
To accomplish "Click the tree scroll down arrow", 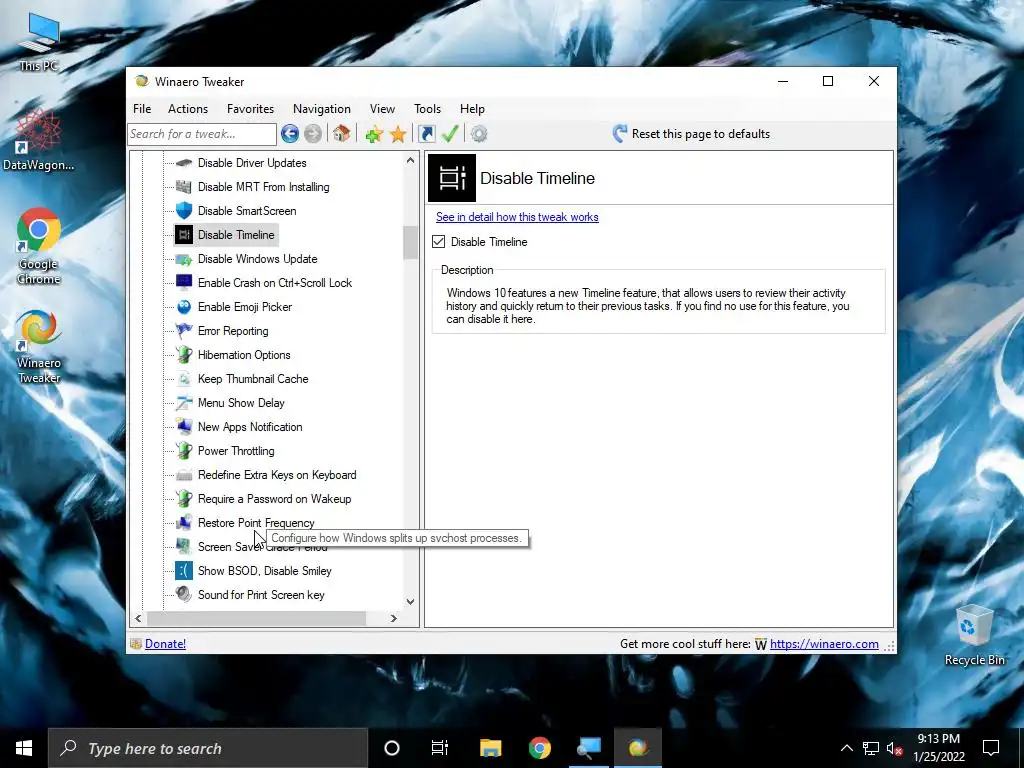I will pos(410,601).
